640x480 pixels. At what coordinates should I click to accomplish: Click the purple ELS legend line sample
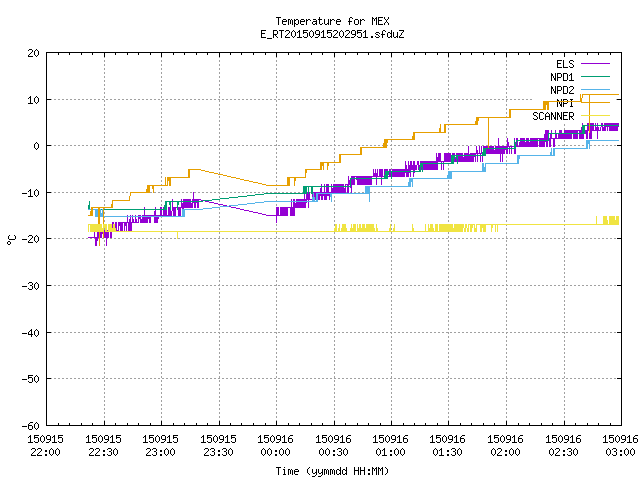(596, 64)
